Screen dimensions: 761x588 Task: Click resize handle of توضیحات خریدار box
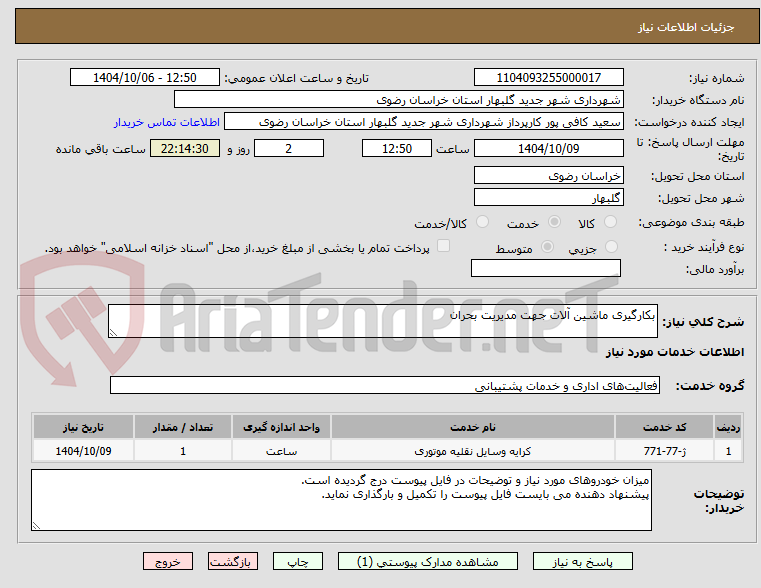[x=36, y=525]
